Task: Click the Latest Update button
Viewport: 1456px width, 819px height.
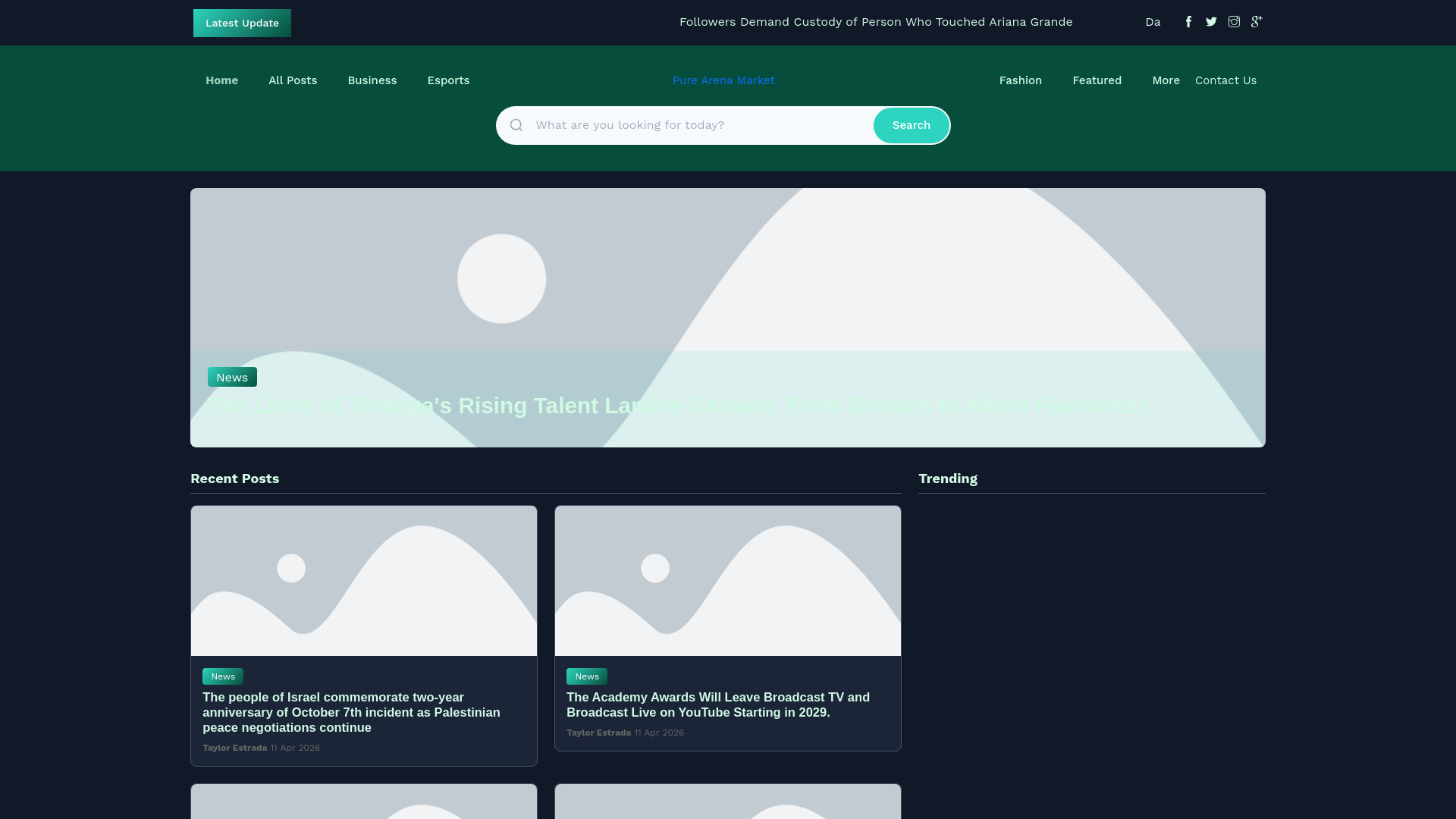Action: point(242,23)
